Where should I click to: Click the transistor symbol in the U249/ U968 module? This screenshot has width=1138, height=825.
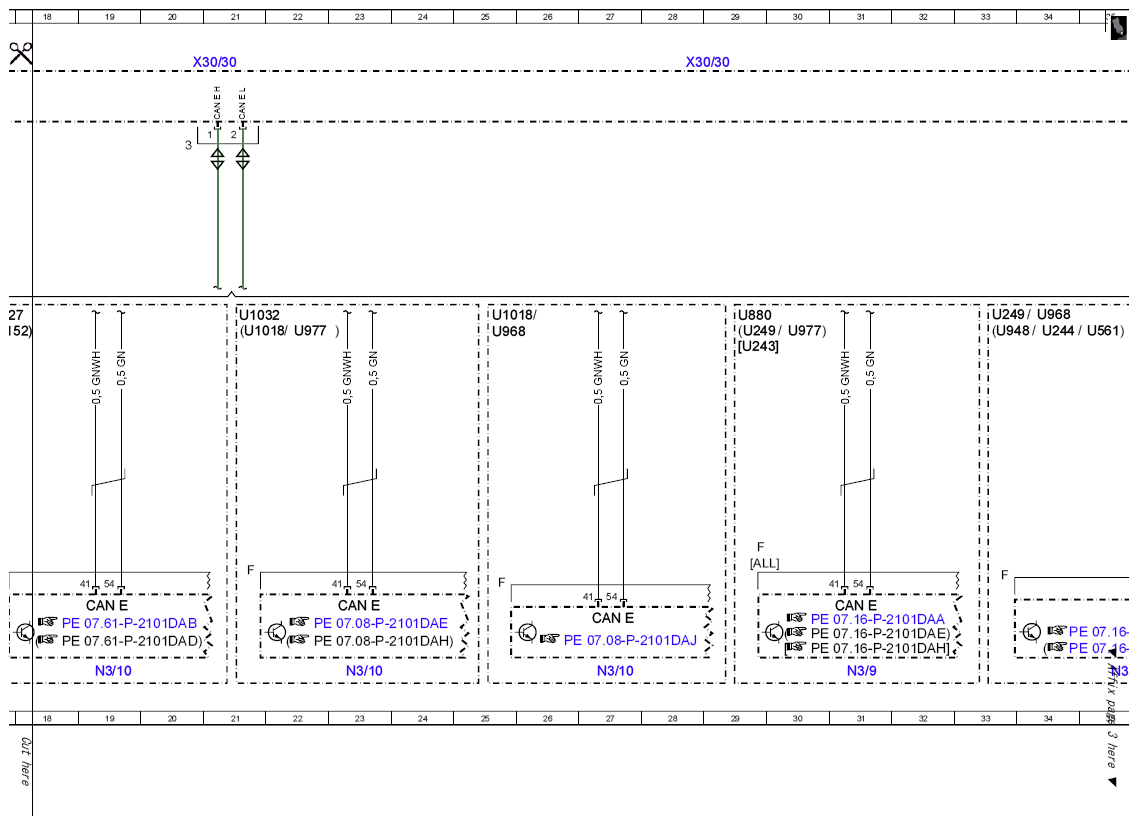(1031, 632)
